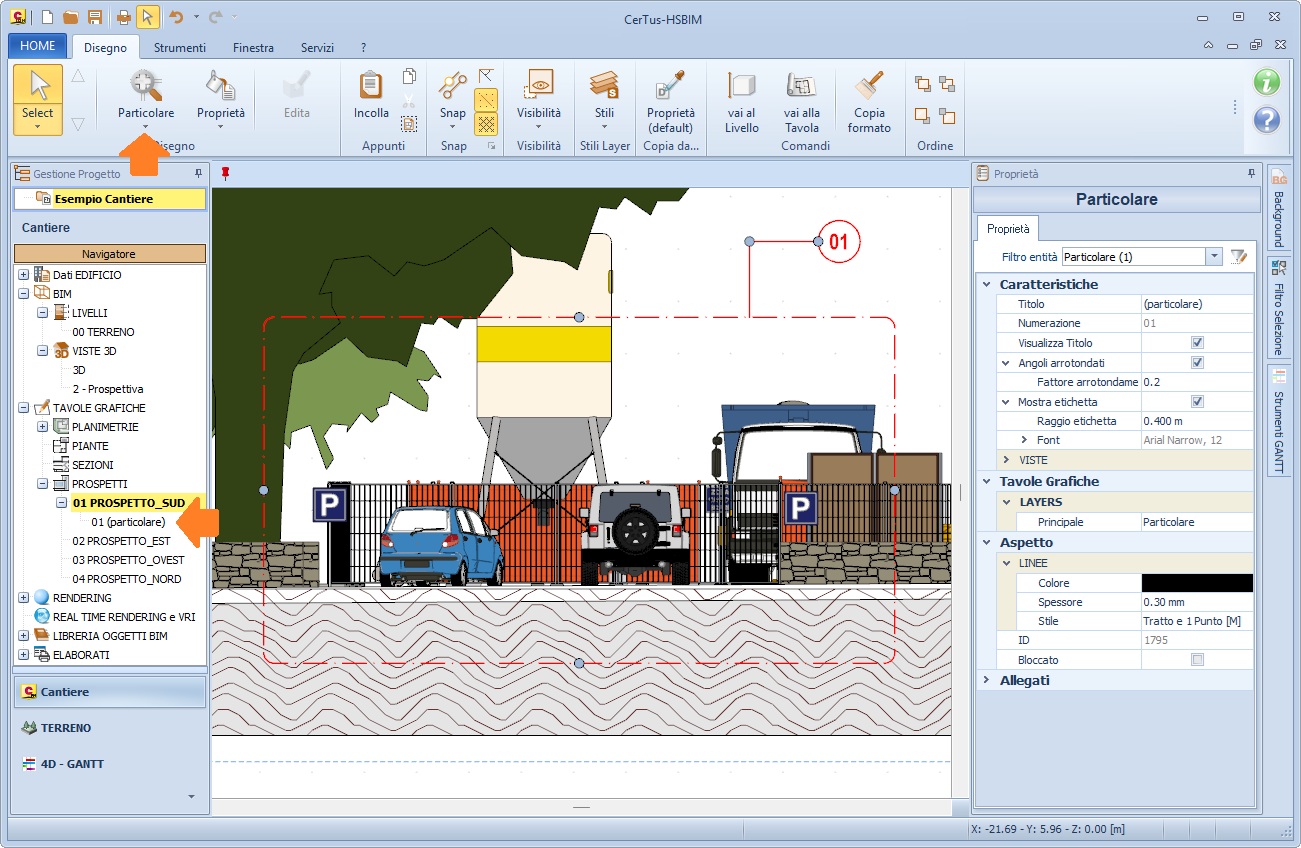Select 02 PROSPETTO_EST in the tree
The width and height of the screenshot is (1301, 848).
[x=121, y=541]
